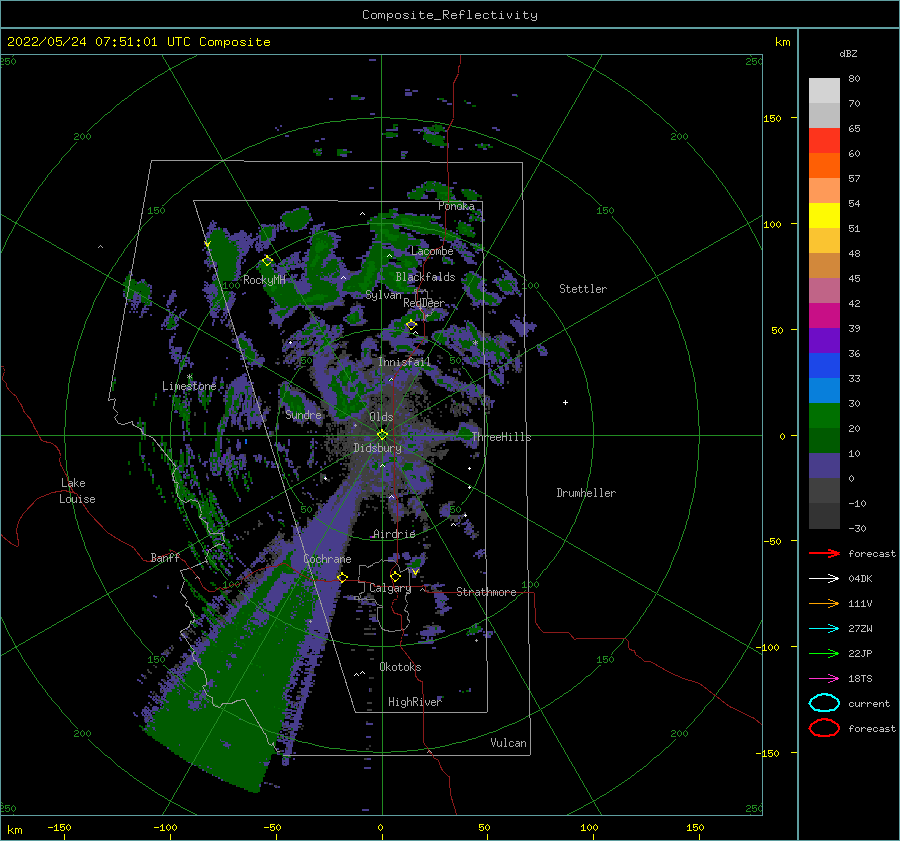
Task: Click the Lacombe label
Action: coord(432,251)
